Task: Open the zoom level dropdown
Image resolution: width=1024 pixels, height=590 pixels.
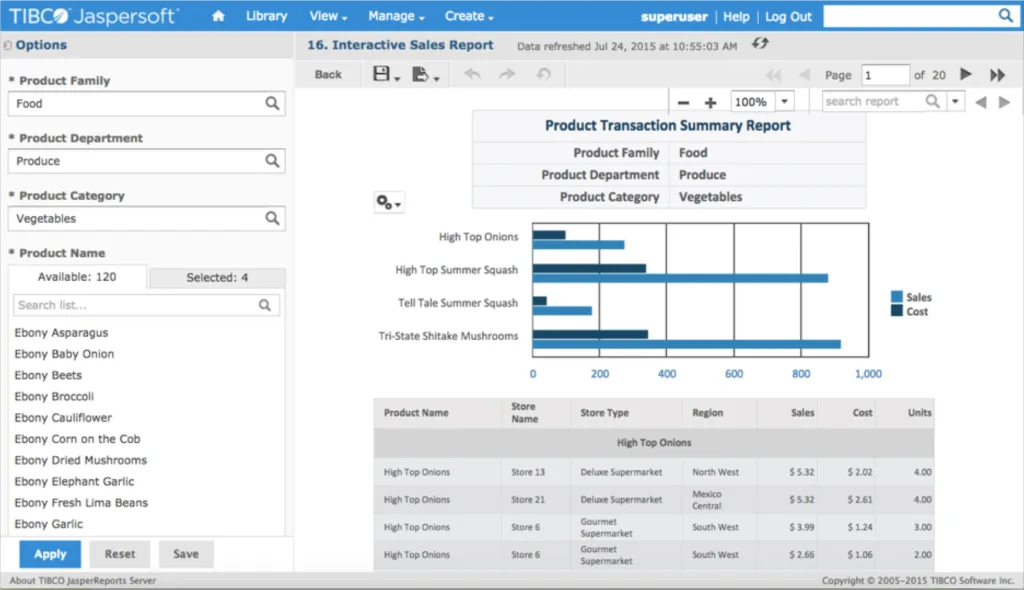Action: (784, 101)
